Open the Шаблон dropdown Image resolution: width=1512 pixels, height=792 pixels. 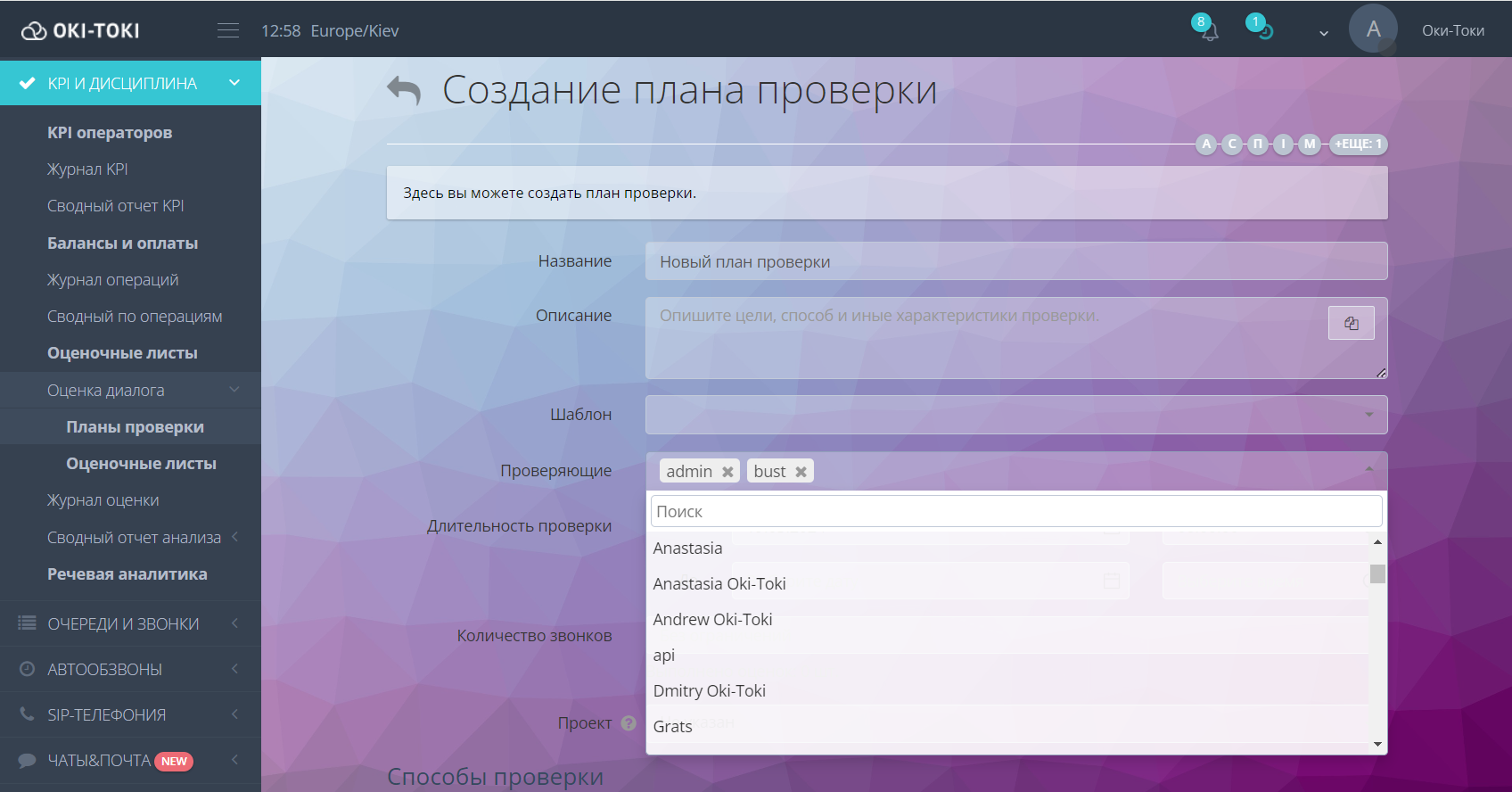click(x=1016, y=415)
